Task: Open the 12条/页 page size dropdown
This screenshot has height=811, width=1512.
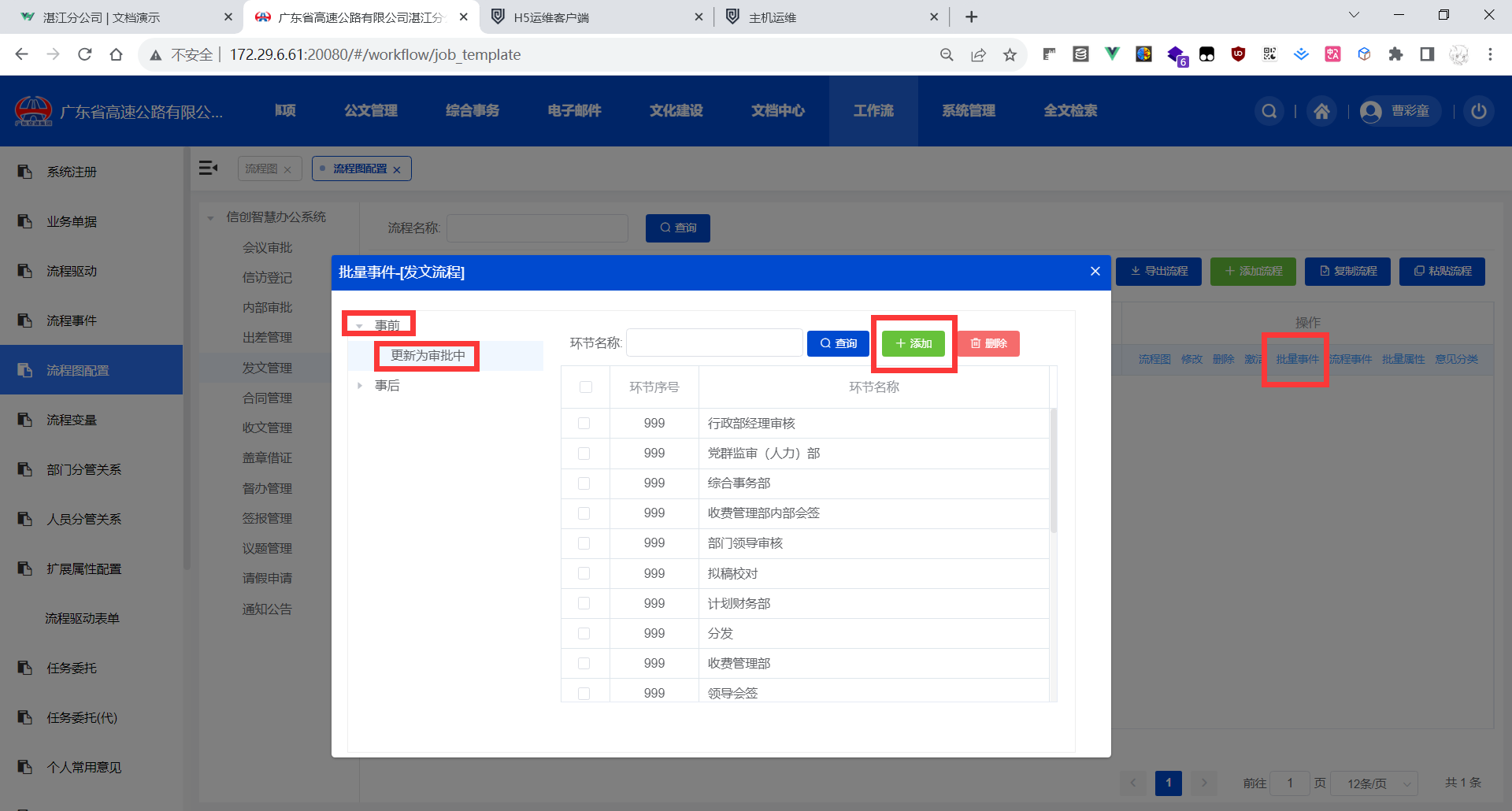Action: coord(1374,783)
